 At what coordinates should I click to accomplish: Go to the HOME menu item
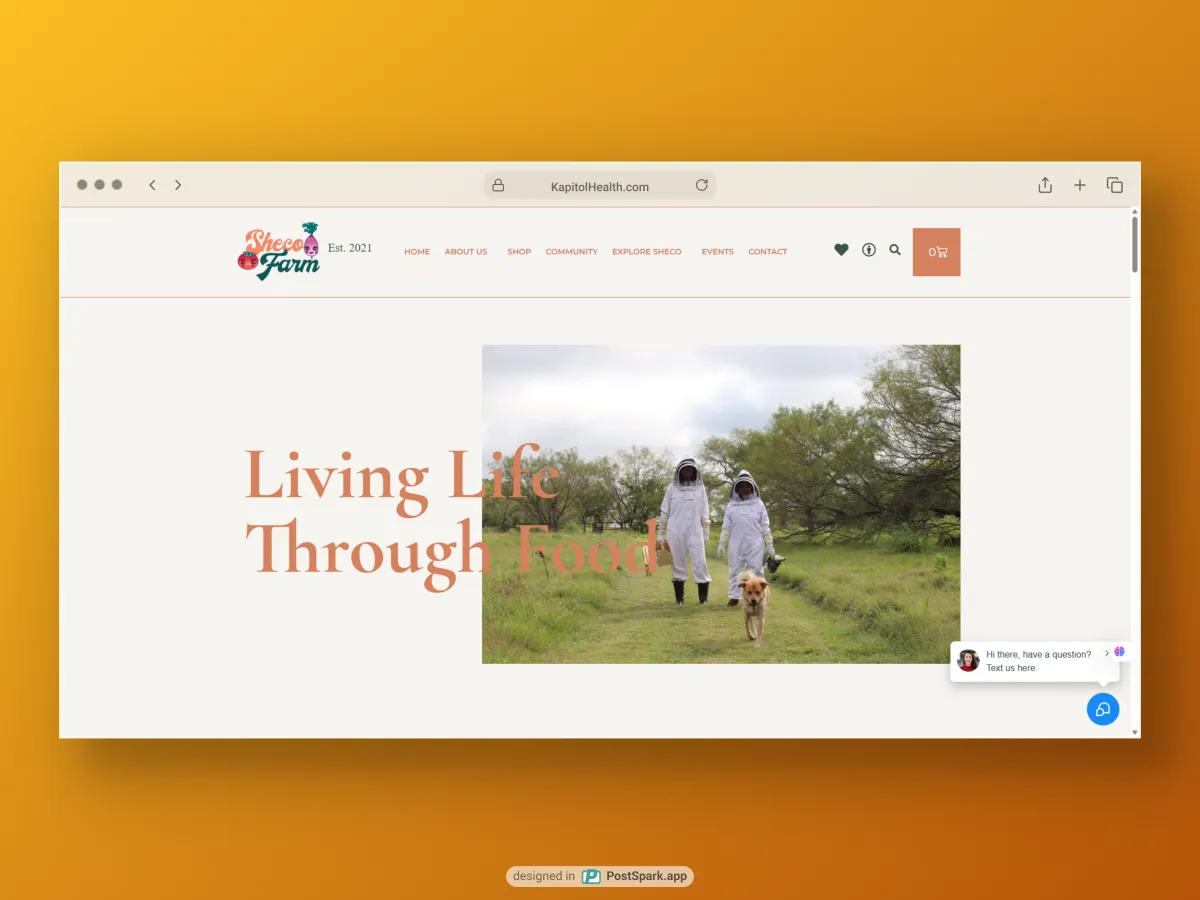[x=417, y=252]
